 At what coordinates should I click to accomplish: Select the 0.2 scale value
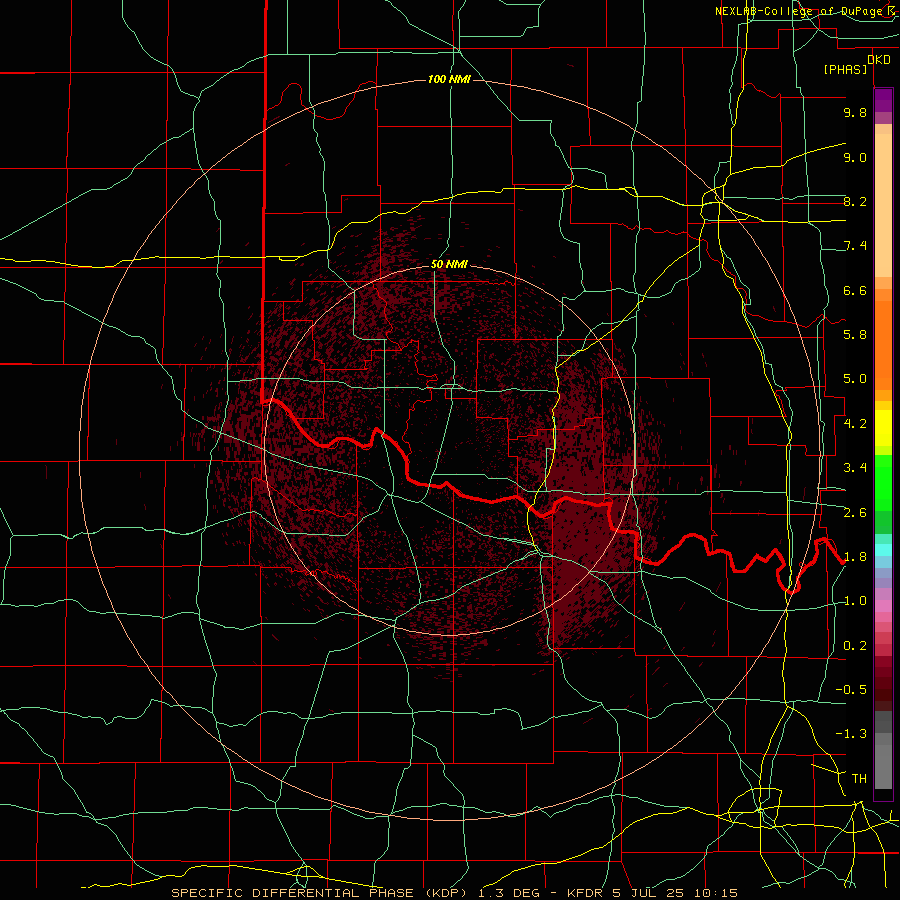click(855, 646)
